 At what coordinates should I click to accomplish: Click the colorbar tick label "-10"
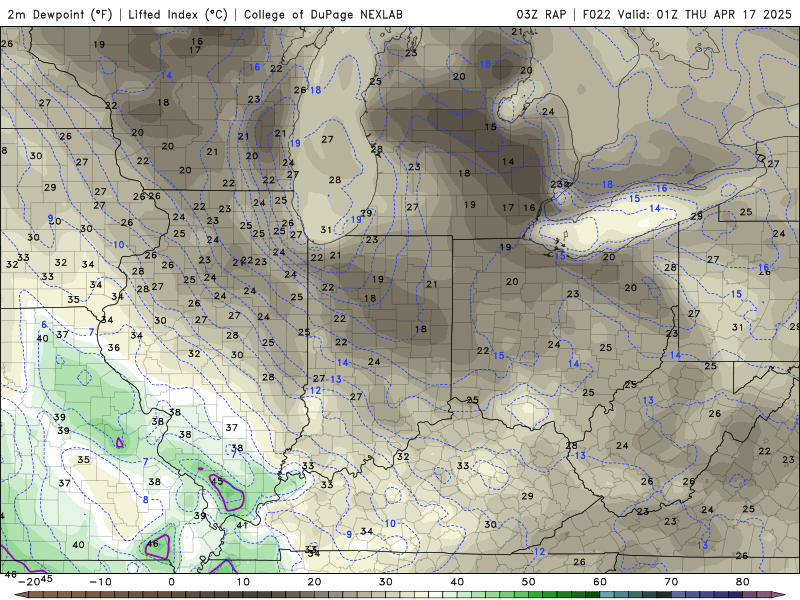coord(100,582)
